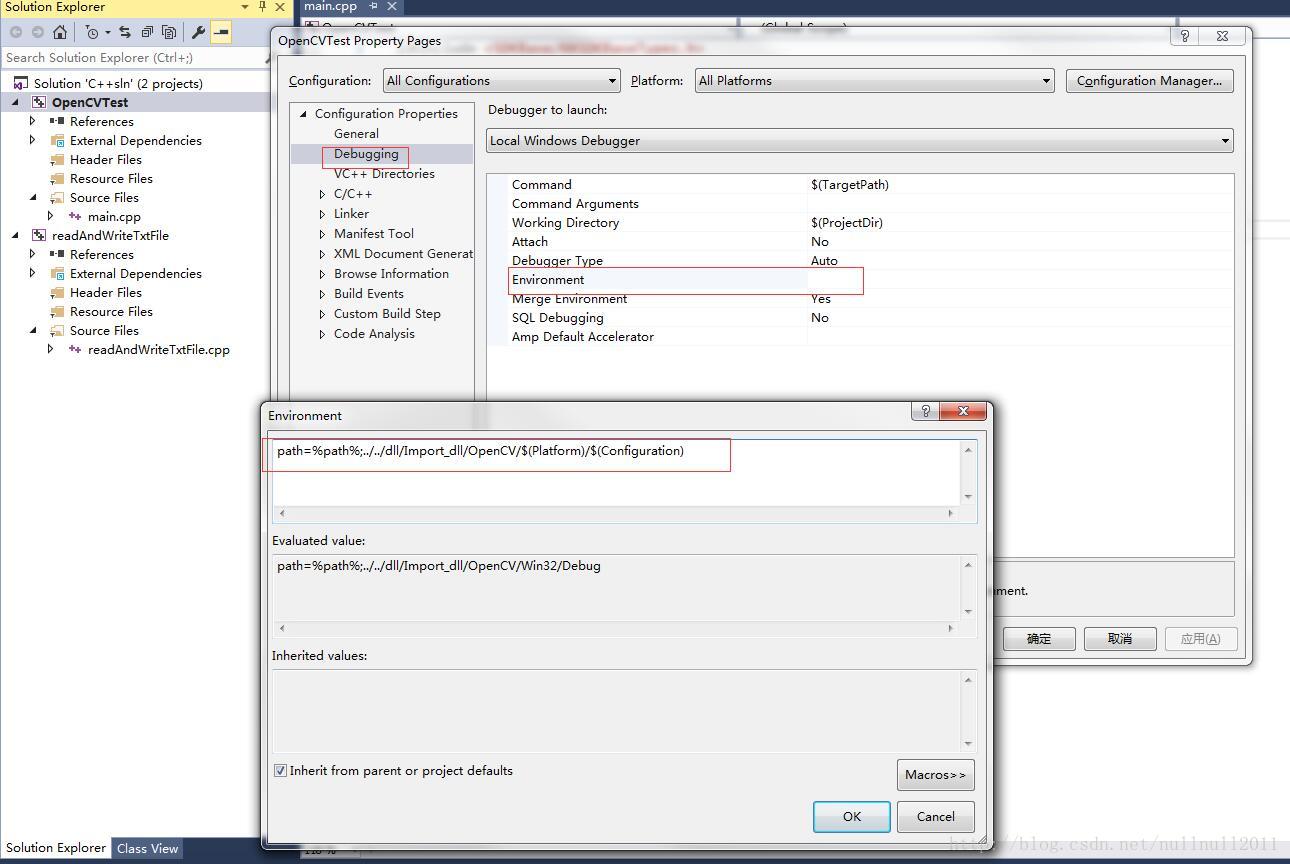Click Cancel in the Environment dialog
Image resolution: width=1290 pixels, height=864 pixels.
pyautogui.click(x=936, y=817)
